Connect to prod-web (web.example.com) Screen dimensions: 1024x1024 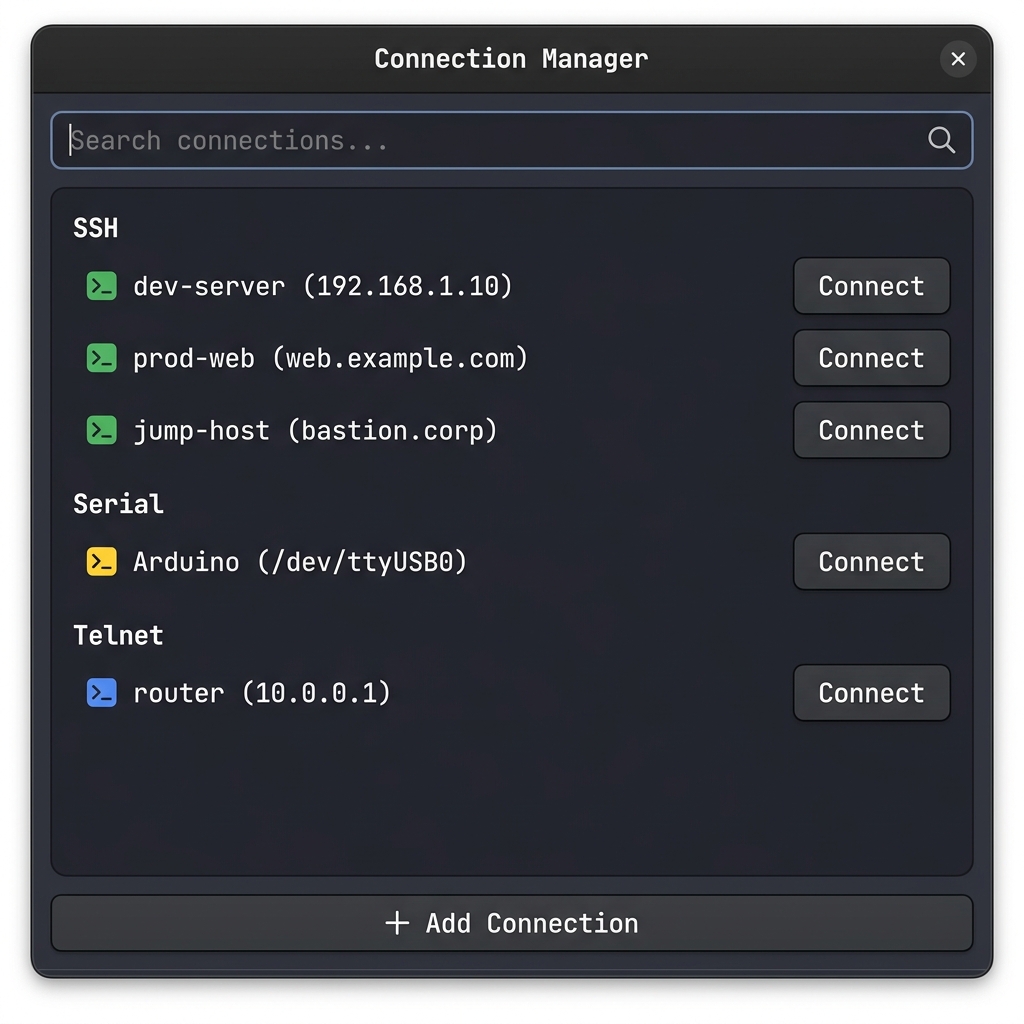coord(871,358)
